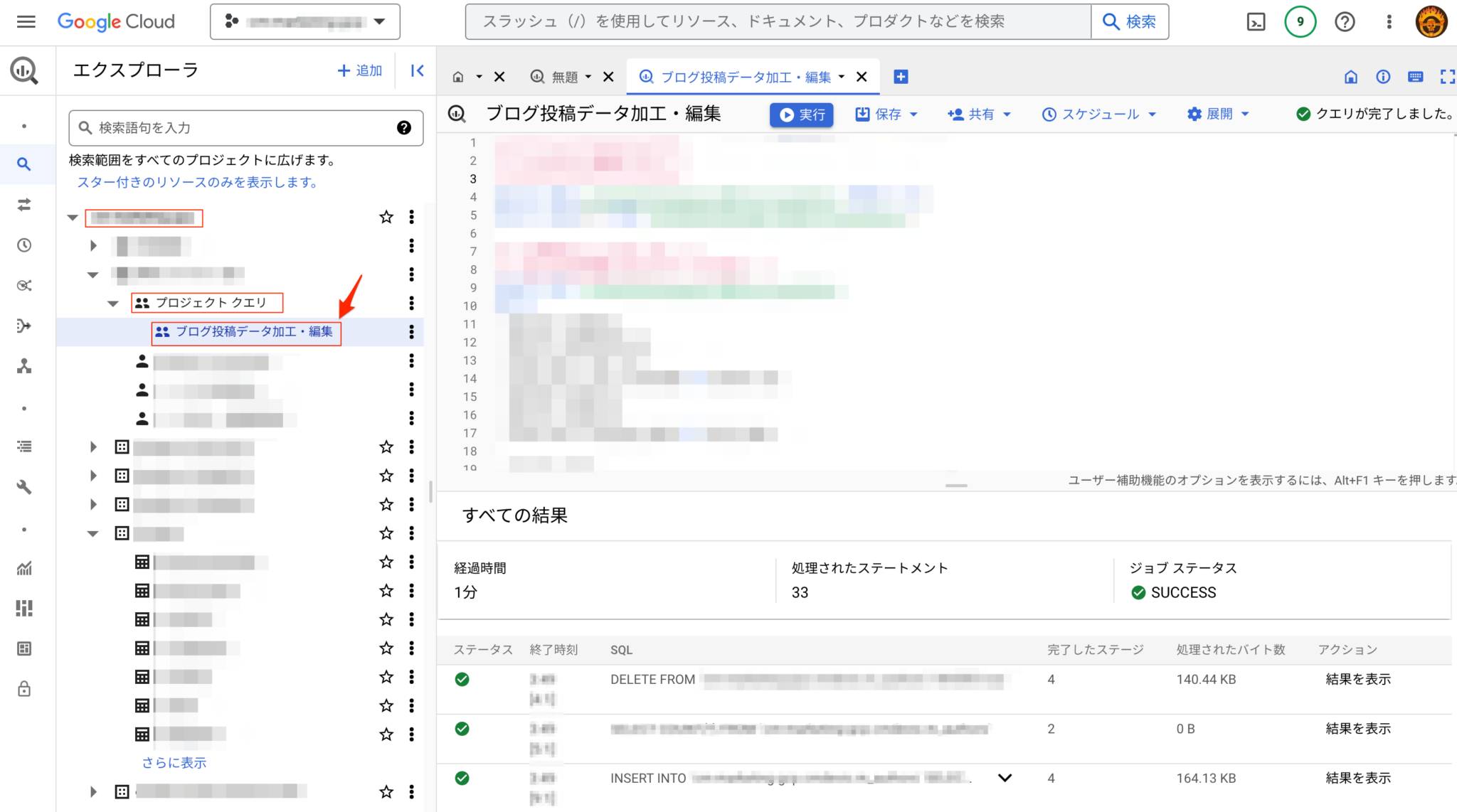Collapse the プロジェクト クエリ tree node
Viewport: 1457px width, 812px height.
[113, 303]
